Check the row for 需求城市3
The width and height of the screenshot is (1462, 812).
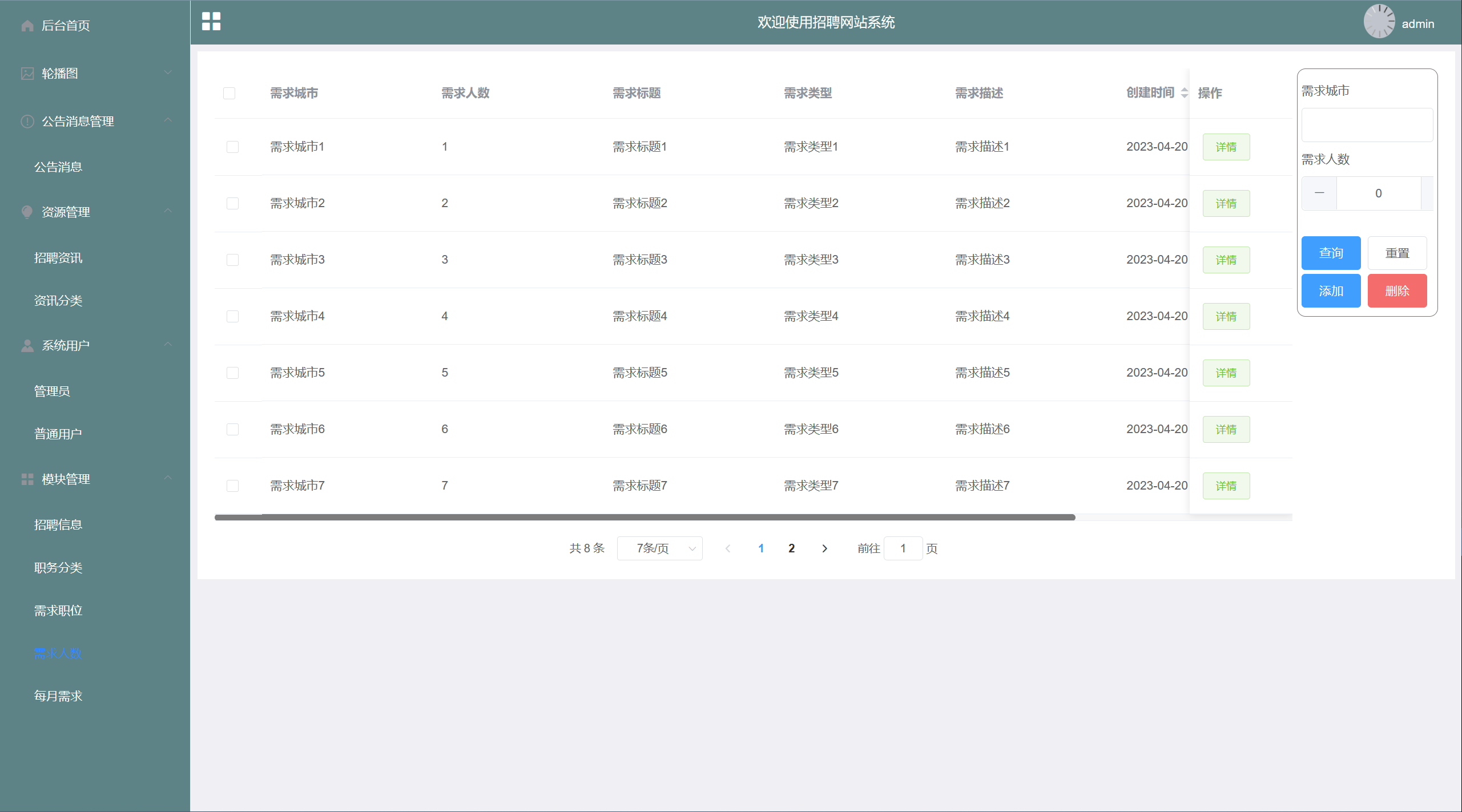pyautogui.click(x=232, y=260)
